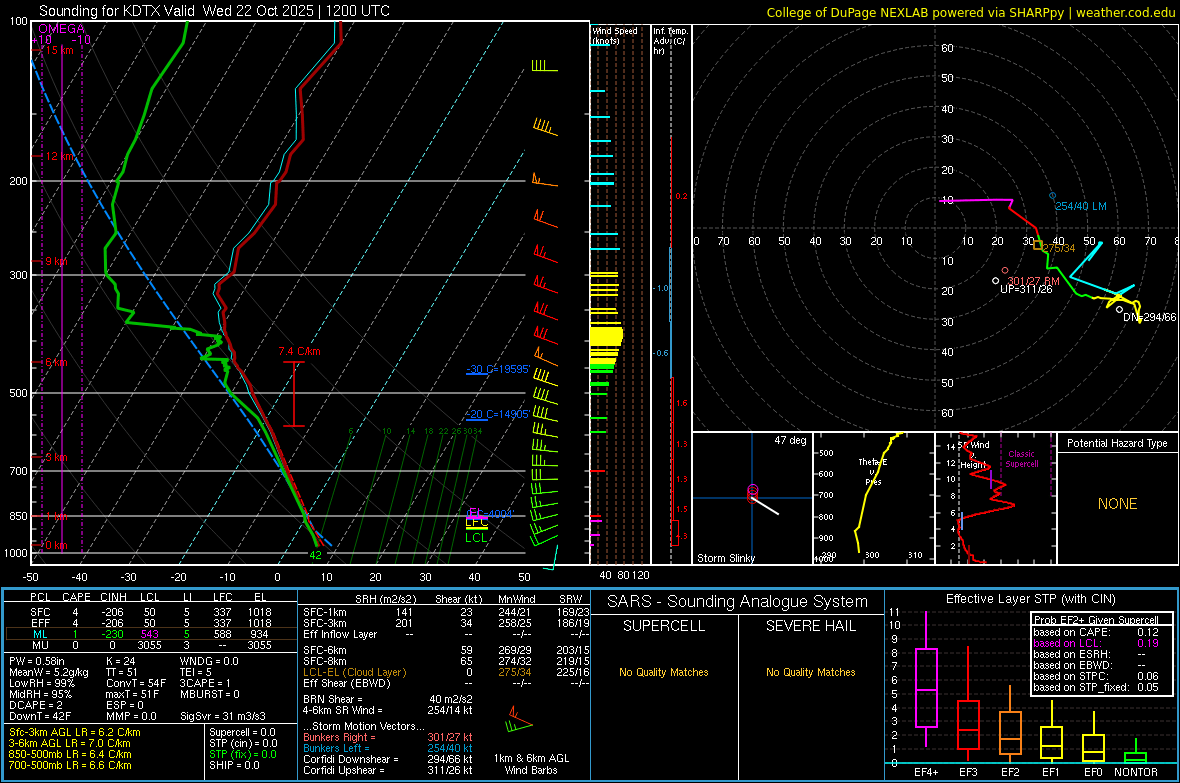Click the 47 deg Storm Slinky value

click(790, 440)
